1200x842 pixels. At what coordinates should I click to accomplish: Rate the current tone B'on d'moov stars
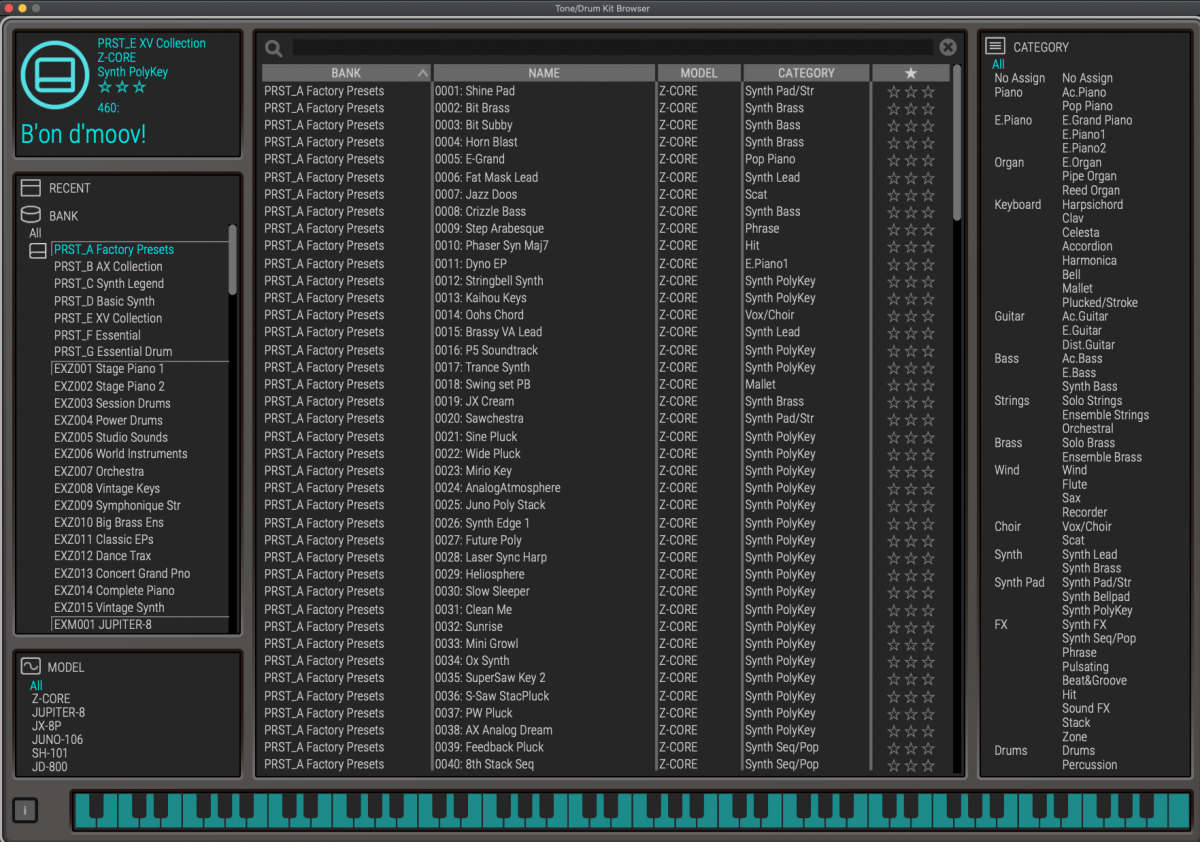click(x=122, y=87)
